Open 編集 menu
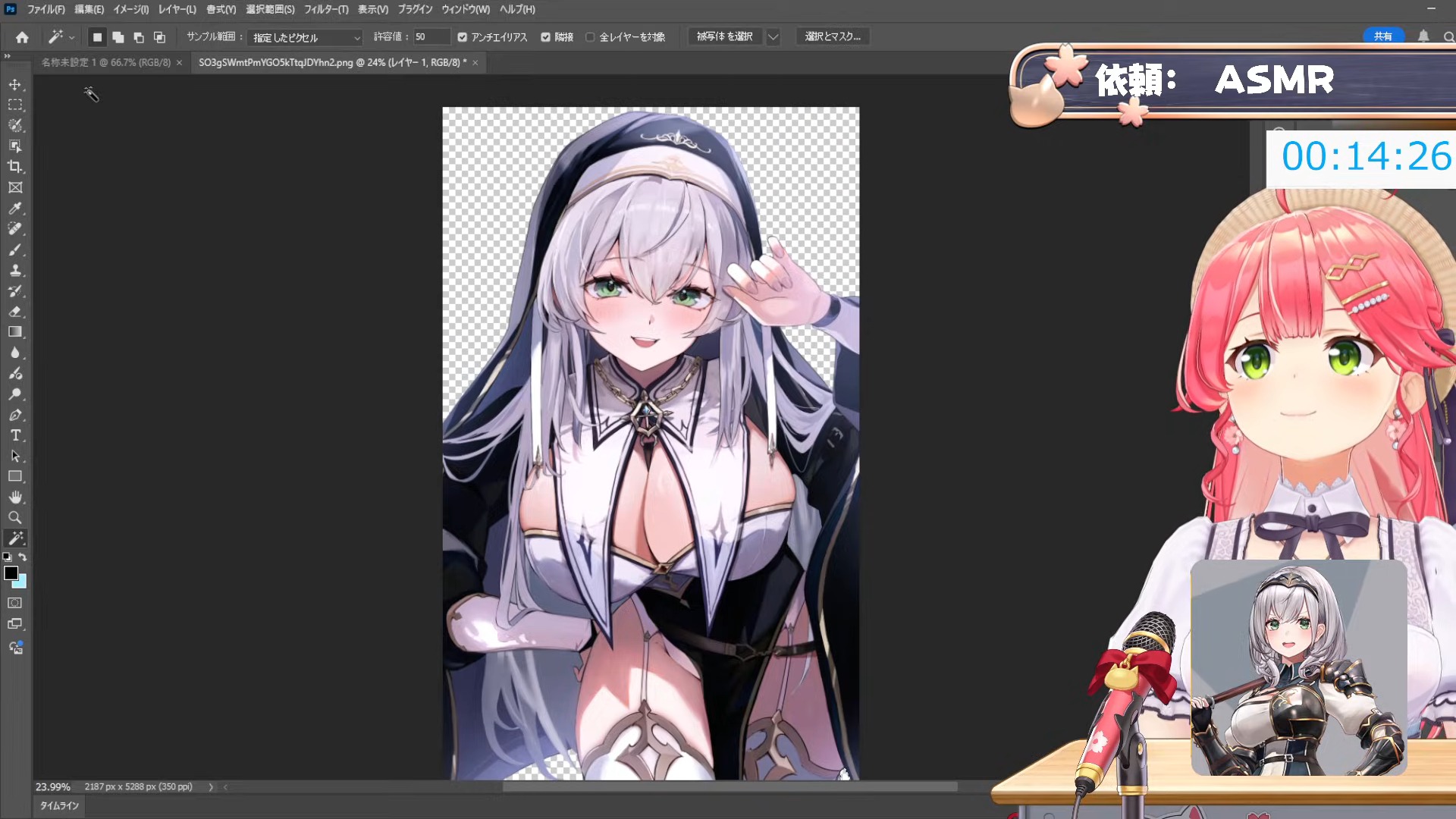Viewport: 1456px width, 819px height. tap(89, 9)
